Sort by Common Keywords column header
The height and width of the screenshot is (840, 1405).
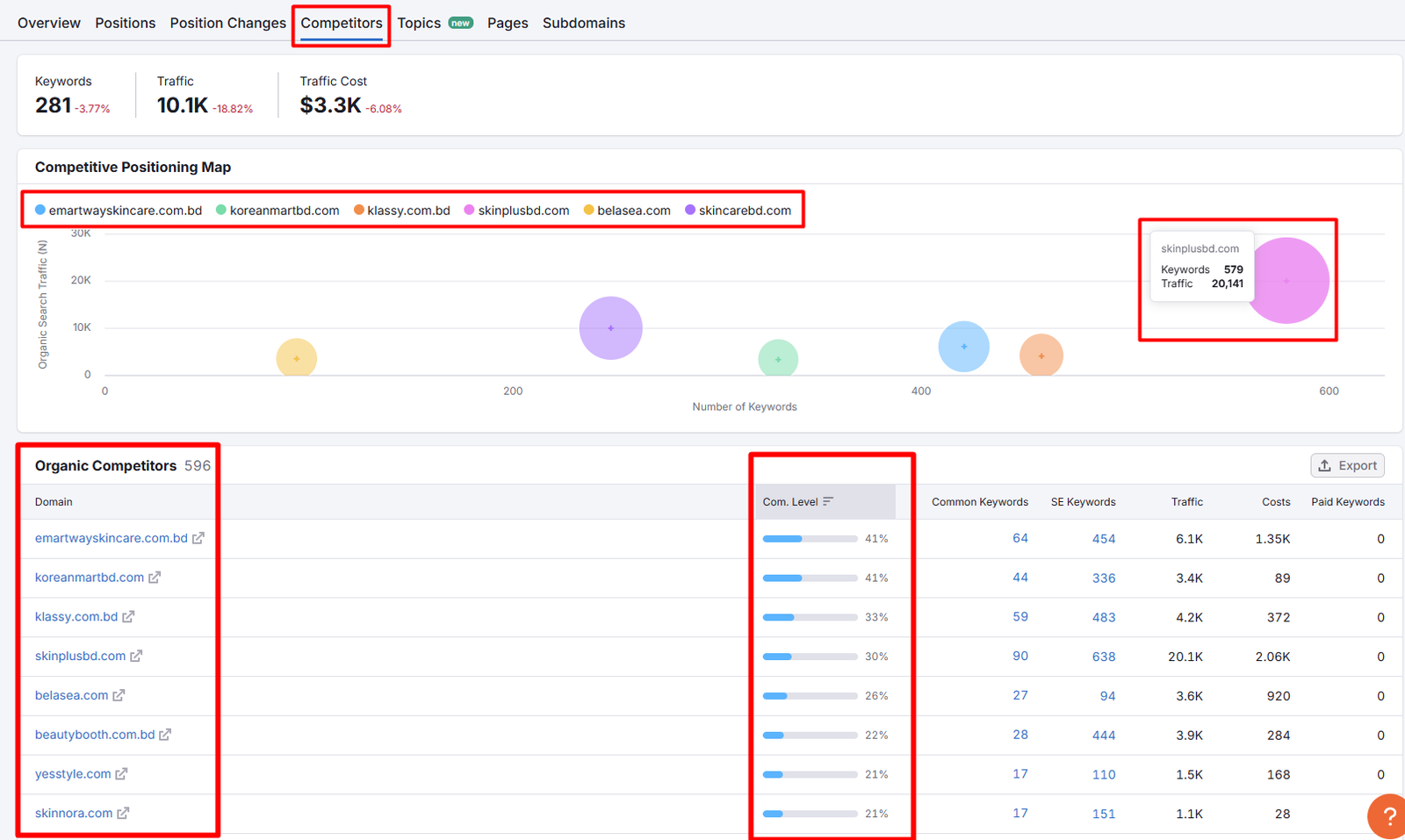pyautogui.click(x=980, y=502)
